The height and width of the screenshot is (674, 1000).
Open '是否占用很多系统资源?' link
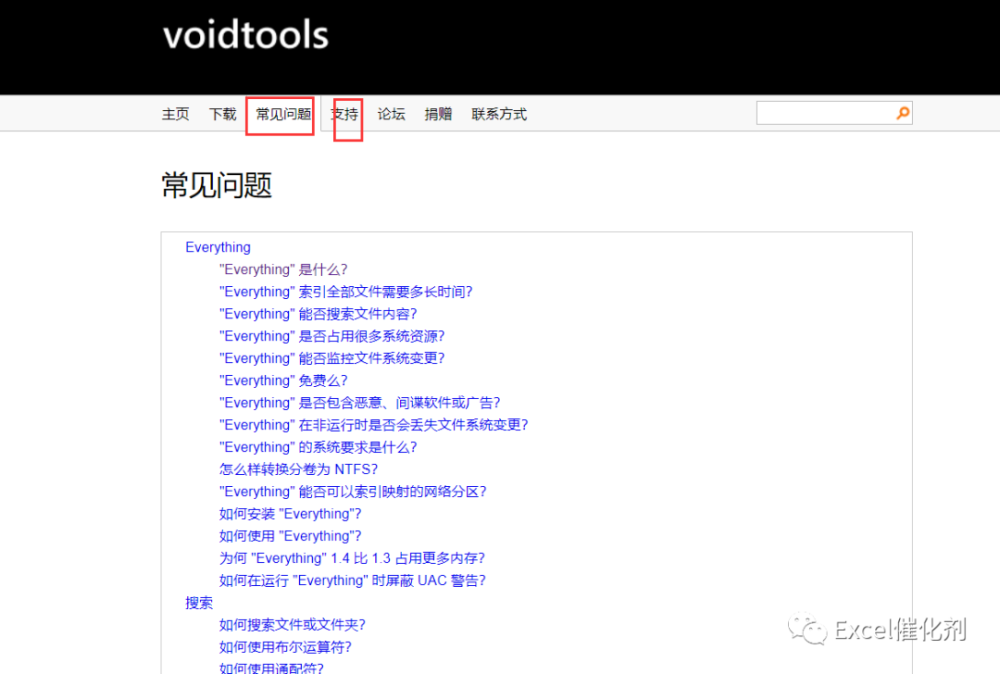click(332, 336)
